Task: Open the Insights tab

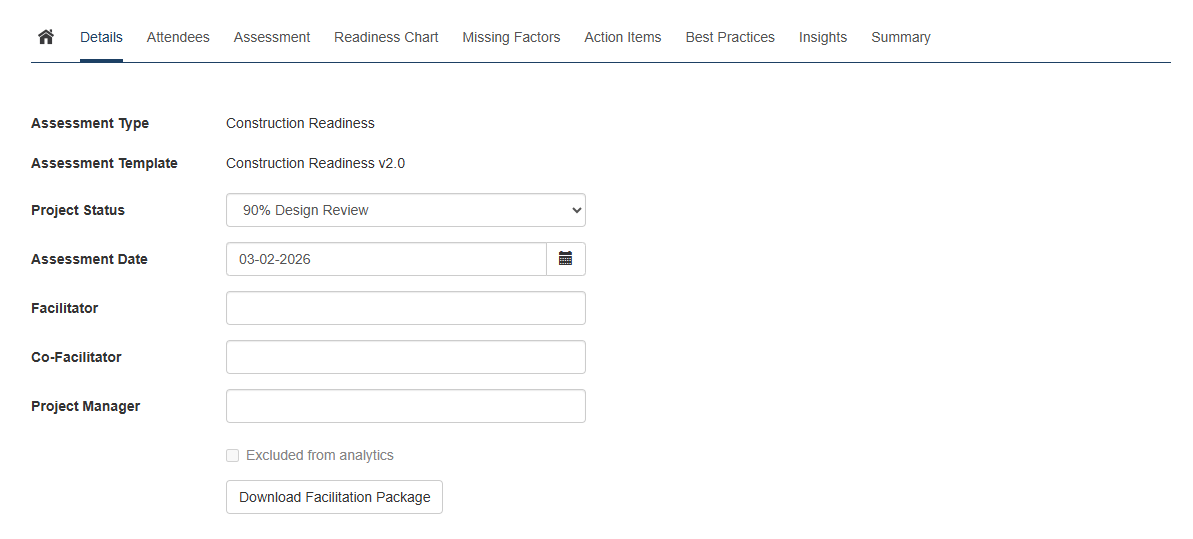Action: click(x=822, y=37)
